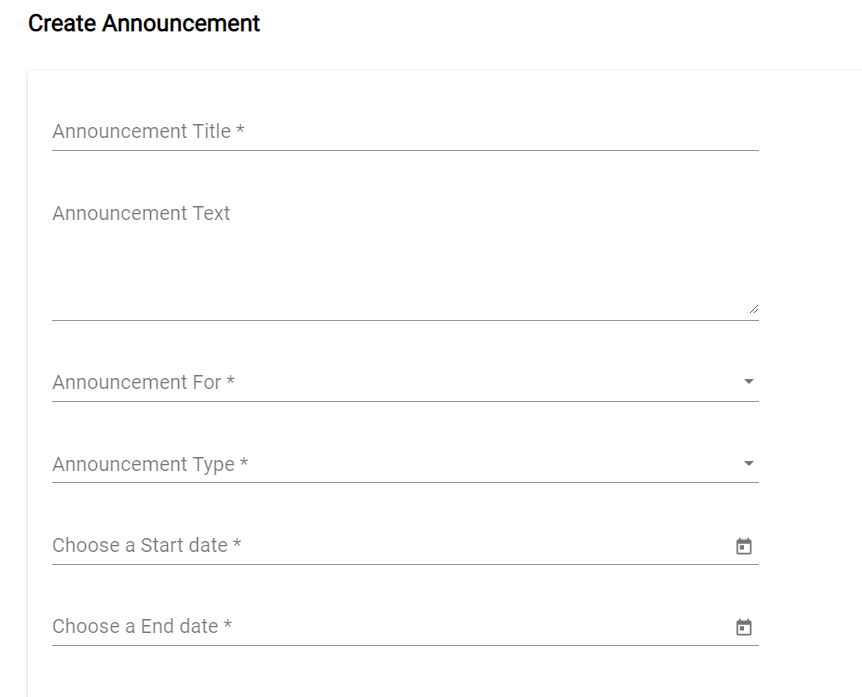Click the "Announcement Type *" label text
The width and height of the screenshot is (862, 697).
coord(143,464)
